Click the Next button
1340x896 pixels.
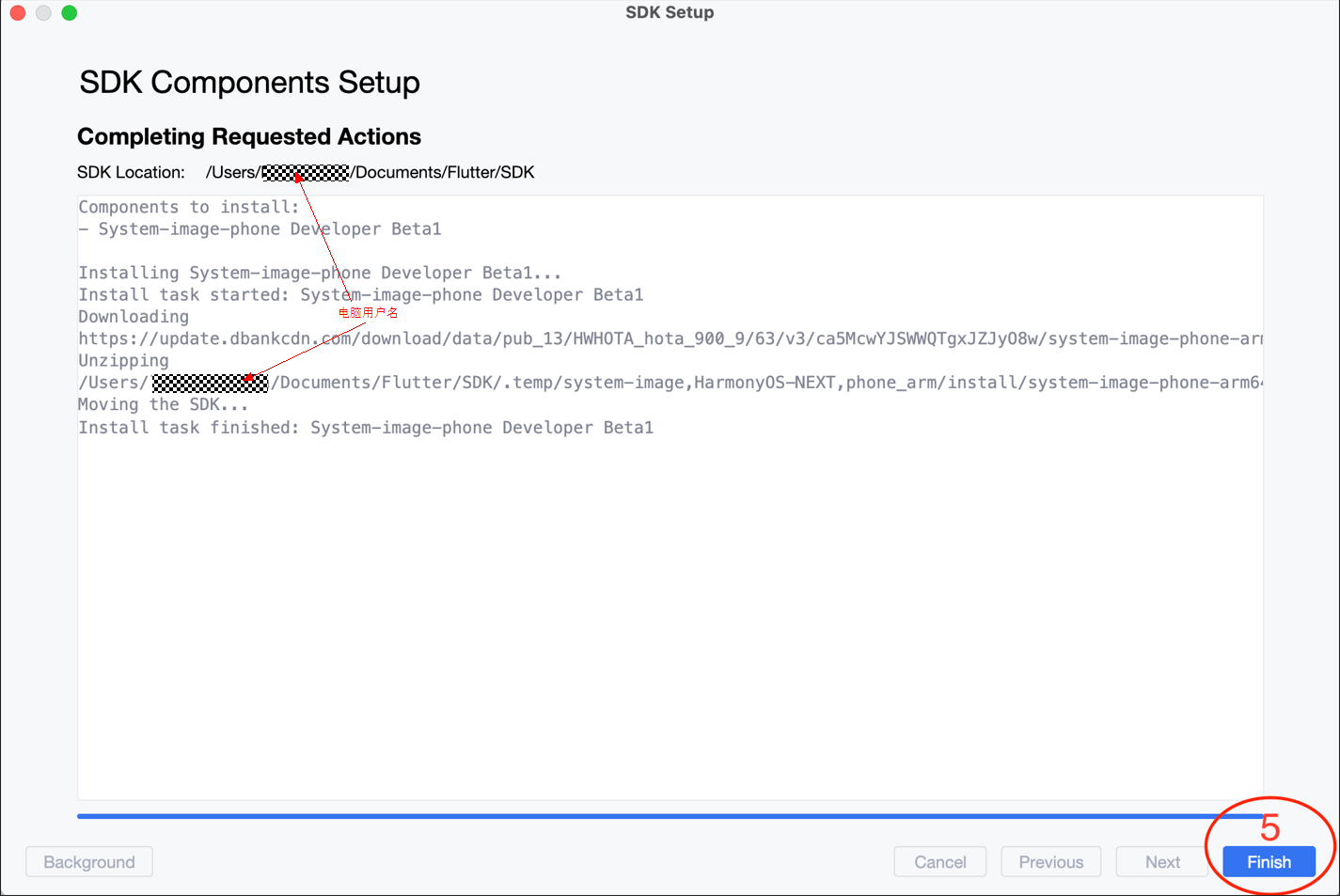[1162, 861]
